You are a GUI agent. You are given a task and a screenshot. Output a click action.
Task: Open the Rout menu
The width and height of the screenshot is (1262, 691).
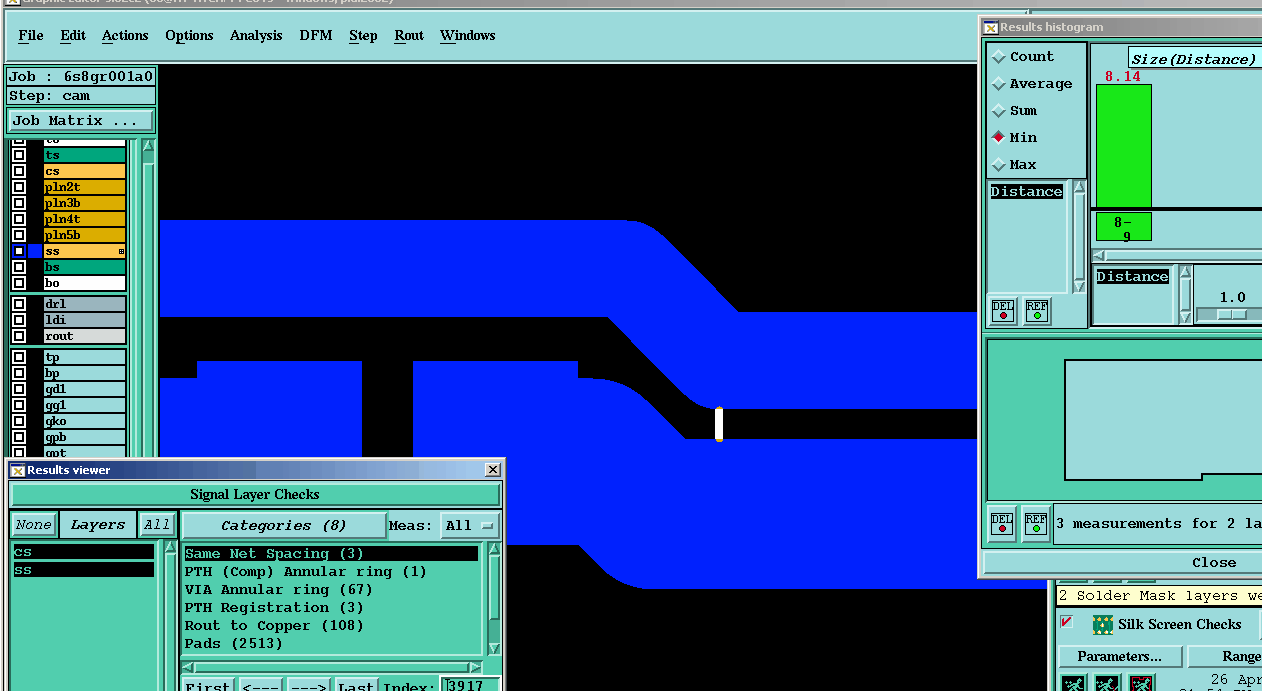pos(409,35)
